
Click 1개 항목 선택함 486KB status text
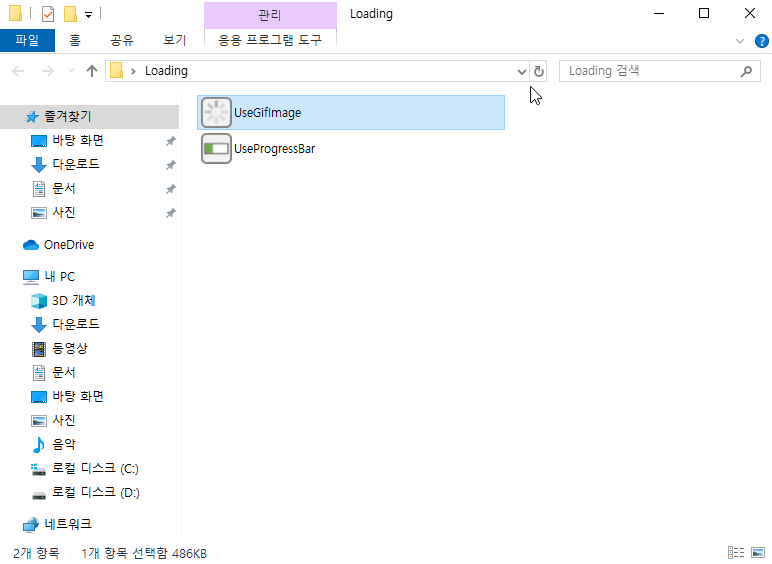[144, 553]
